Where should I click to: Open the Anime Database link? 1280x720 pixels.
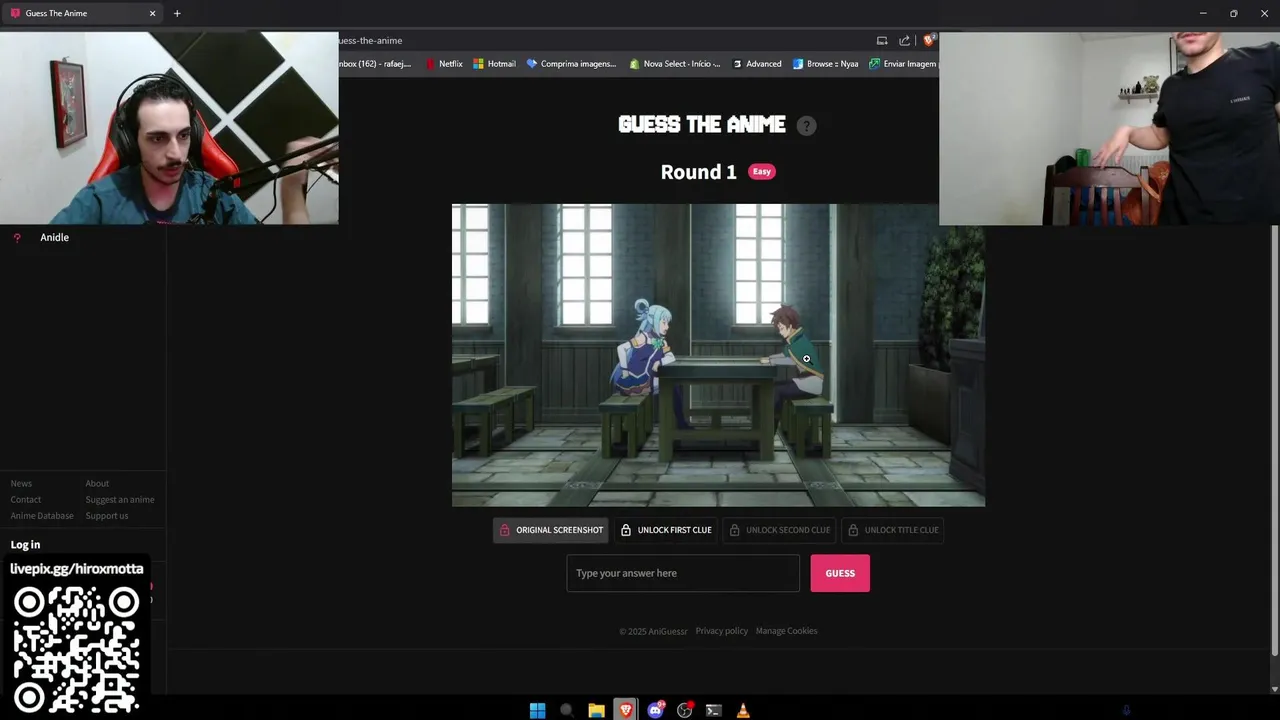tap(42, 515)
